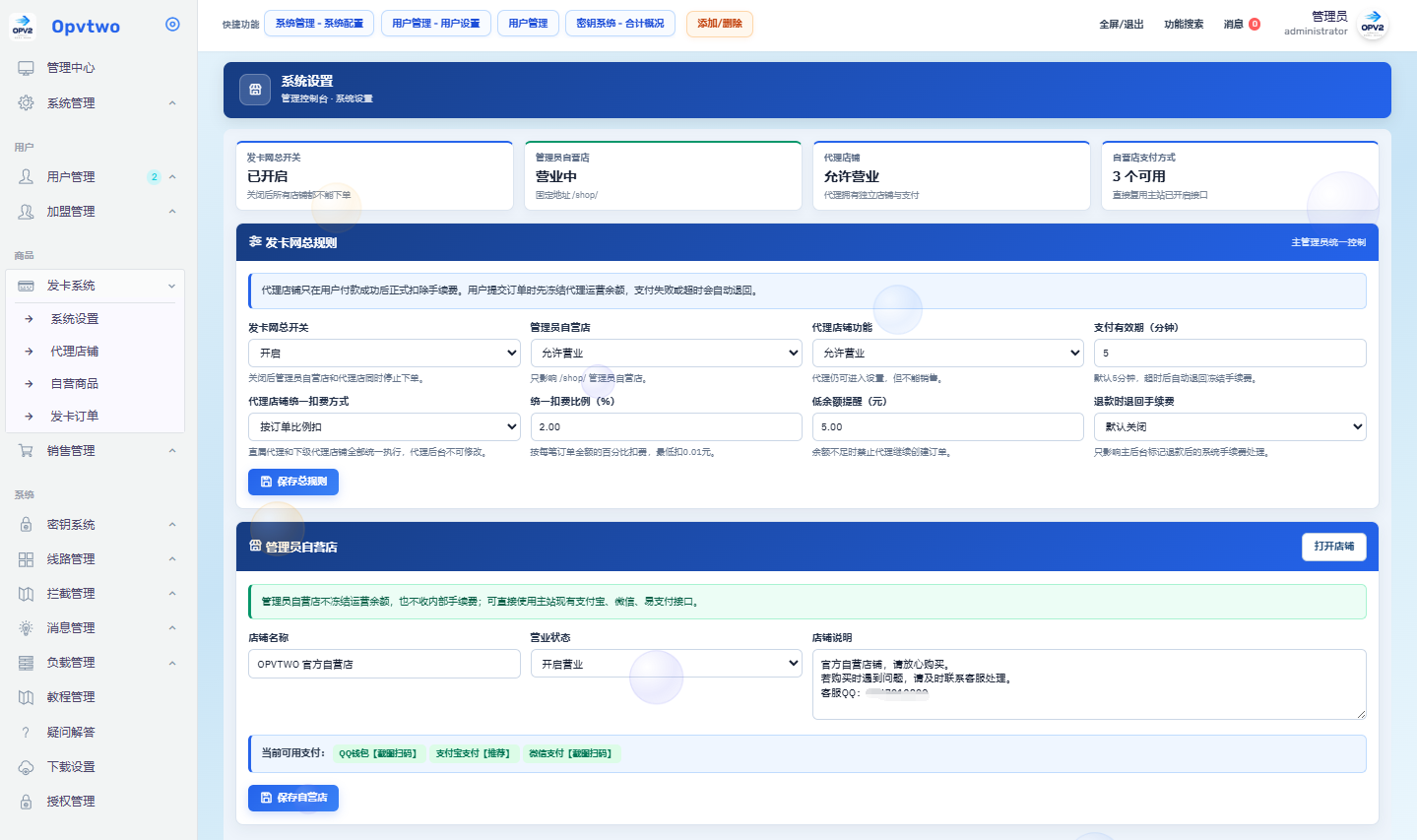Screen dimensions: 1417x840
Task: Open the 管理员自营店 permission dropdown
Action: [666, 353]
